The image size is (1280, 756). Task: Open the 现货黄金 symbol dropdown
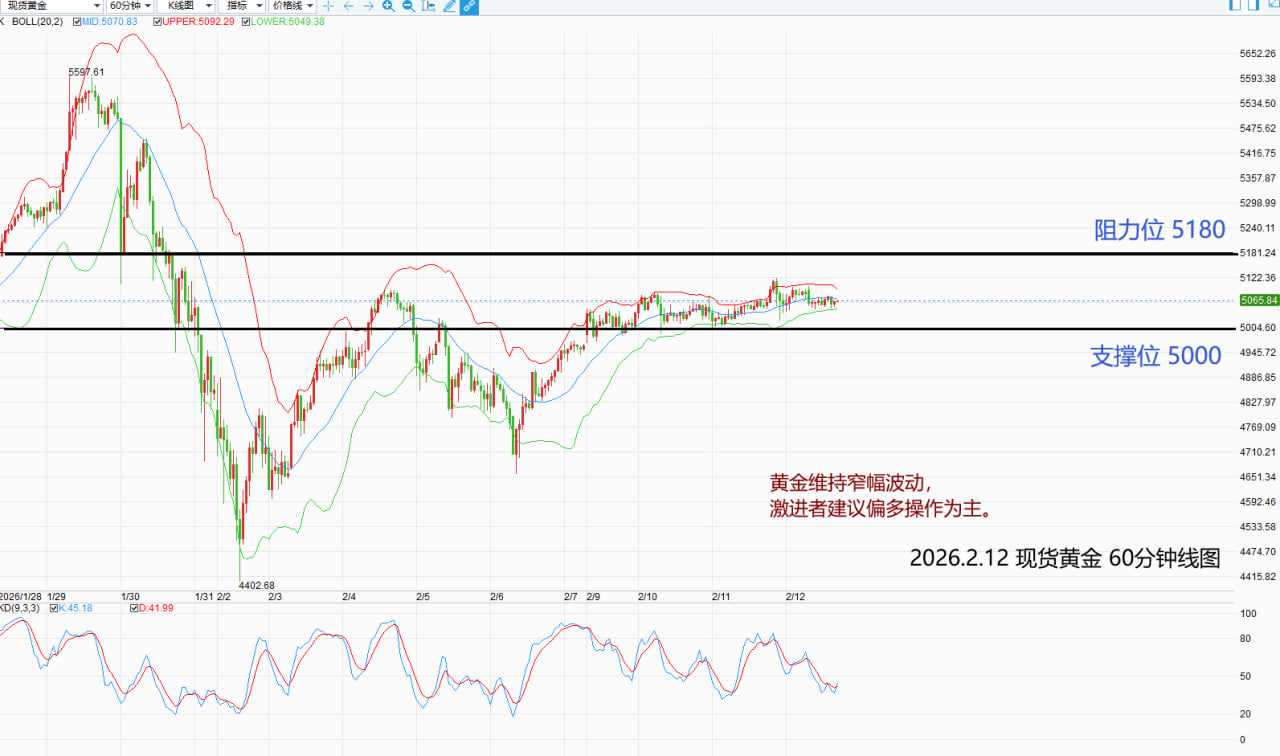tap(52, 6)
